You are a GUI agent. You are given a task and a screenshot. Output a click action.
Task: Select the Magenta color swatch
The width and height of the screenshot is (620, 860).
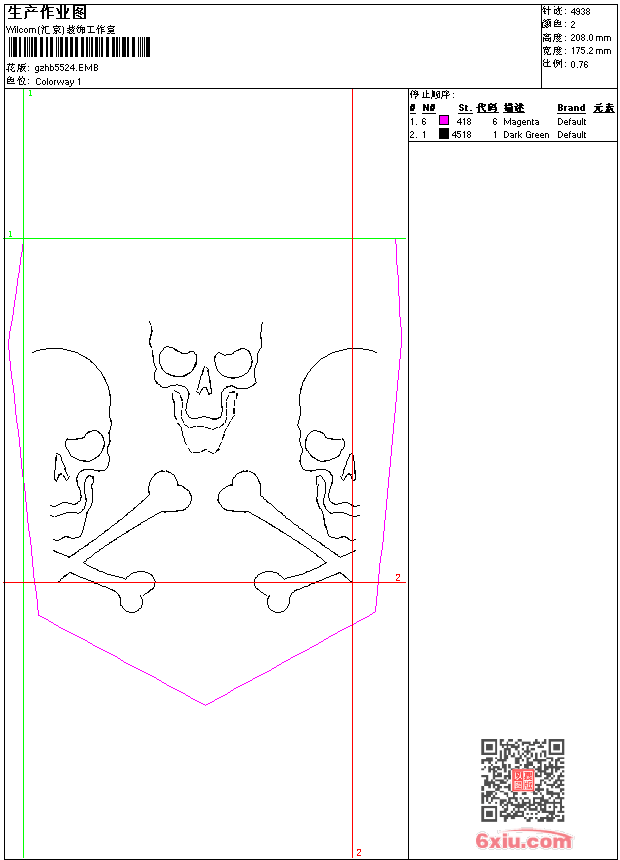point(444,121)
